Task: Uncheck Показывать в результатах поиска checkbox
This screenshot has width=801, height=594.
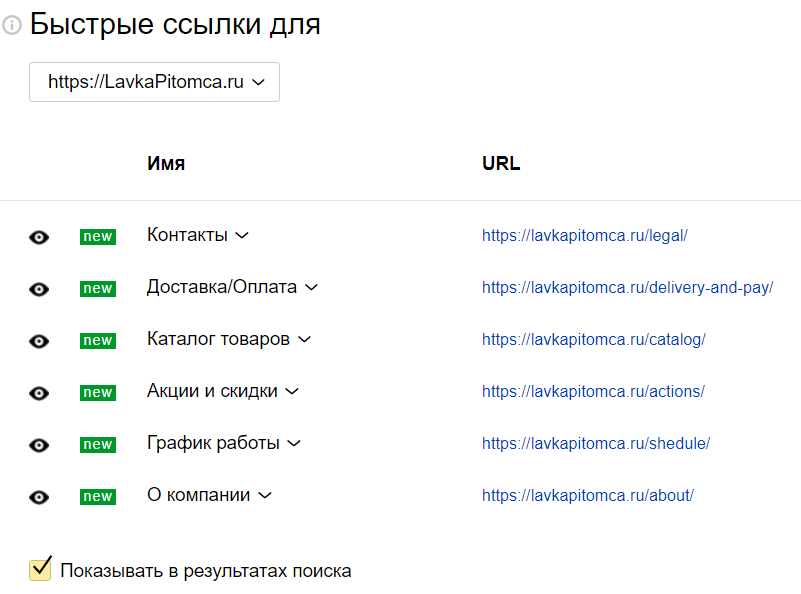Action: [x=40, y=569]
